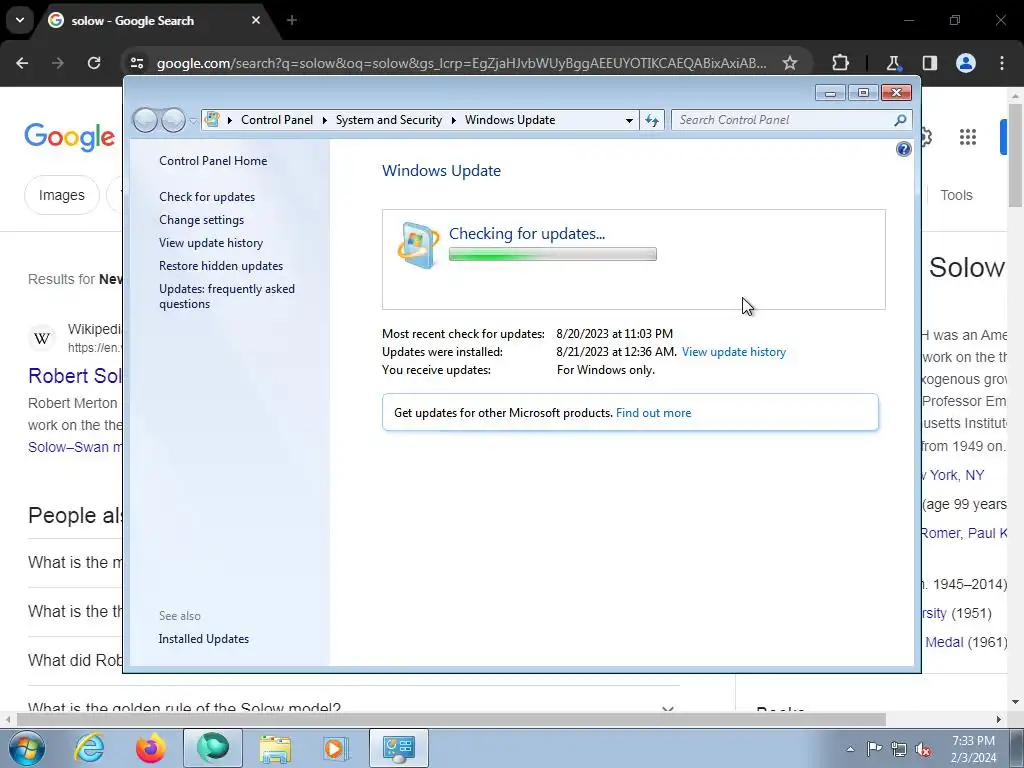Image resolution: width=1024 pixels, height=768 pixels.
Task: Click the Search Control Panel field
Action: pos(784,120)
